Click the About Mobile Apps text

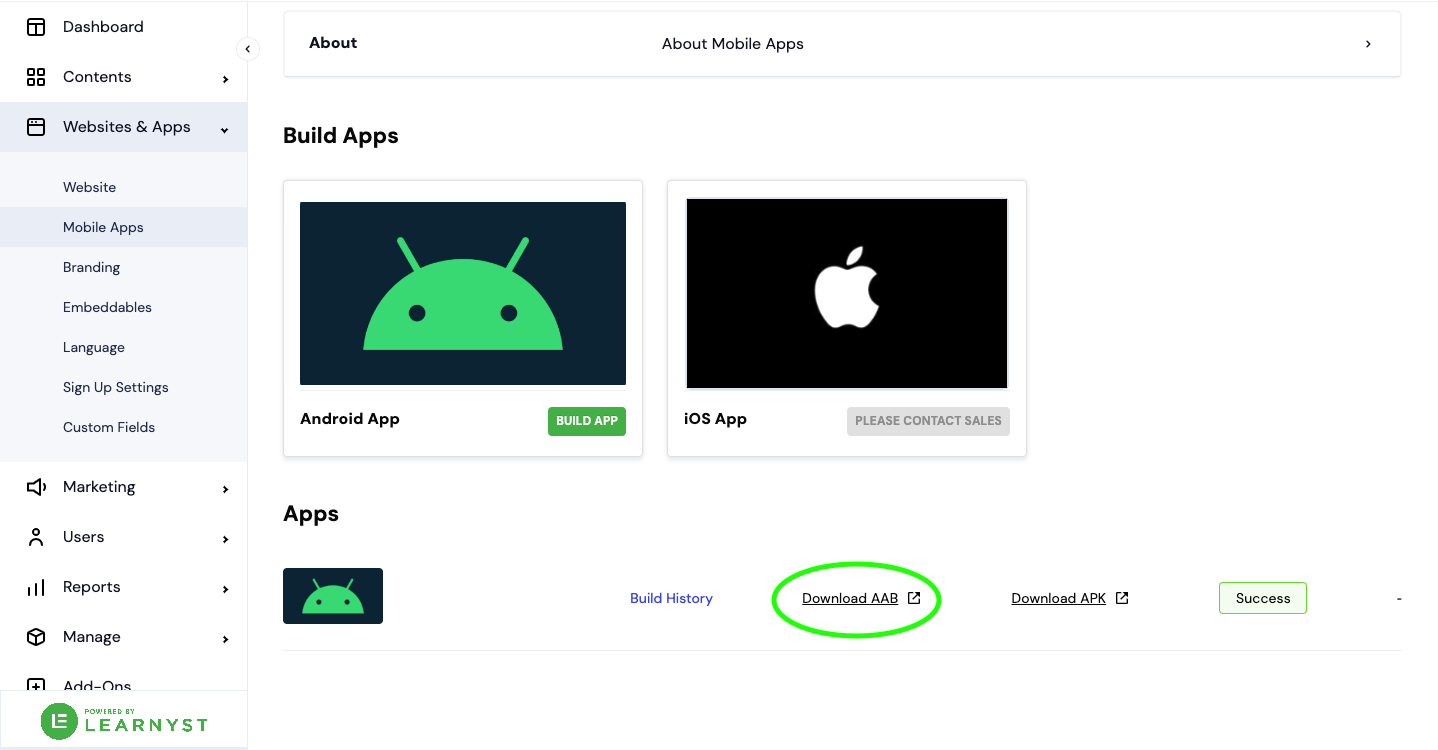pos(733,44)
